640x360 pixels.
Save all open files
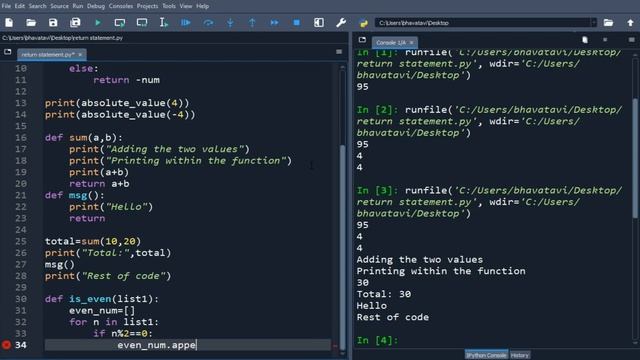tap(75, 23)
